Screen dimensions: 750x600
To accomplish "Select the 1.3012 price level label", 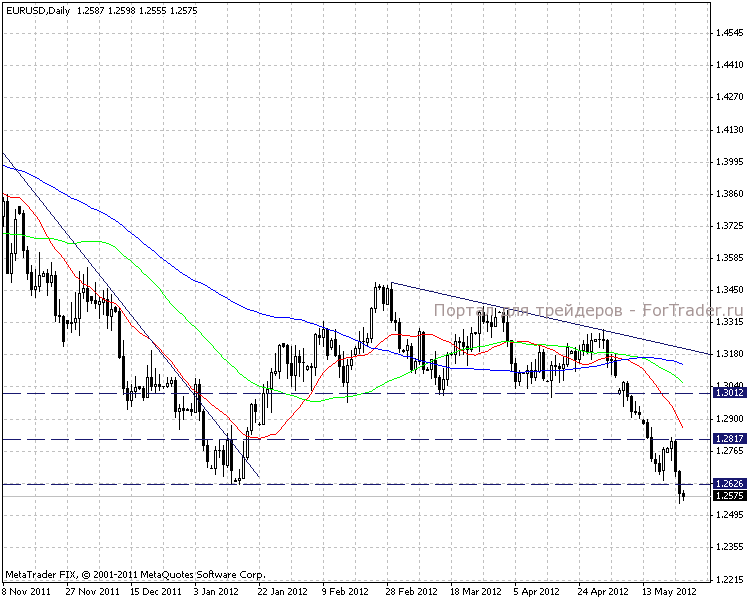I will click(x=729, y=393).
